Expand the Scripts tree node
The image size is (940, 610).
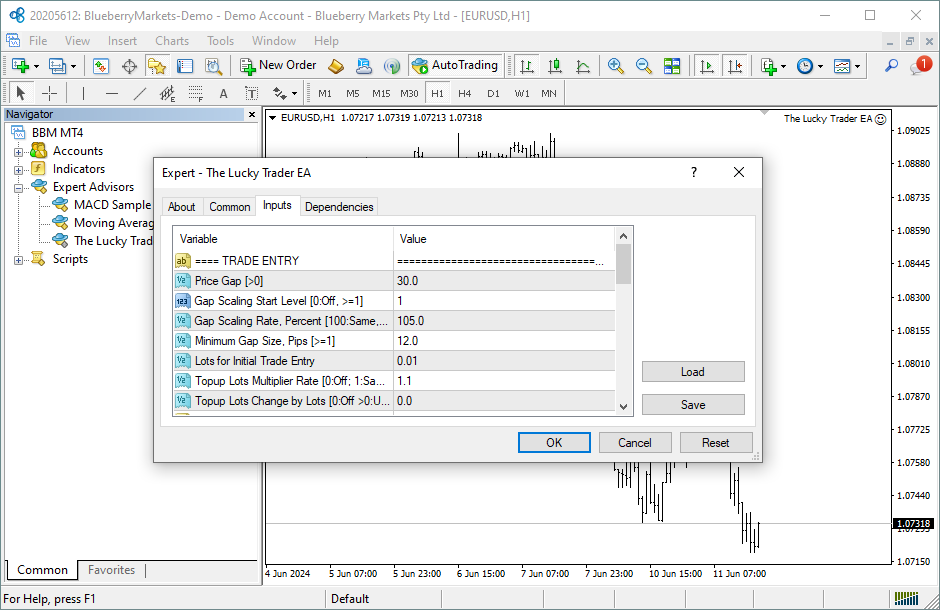19,260
